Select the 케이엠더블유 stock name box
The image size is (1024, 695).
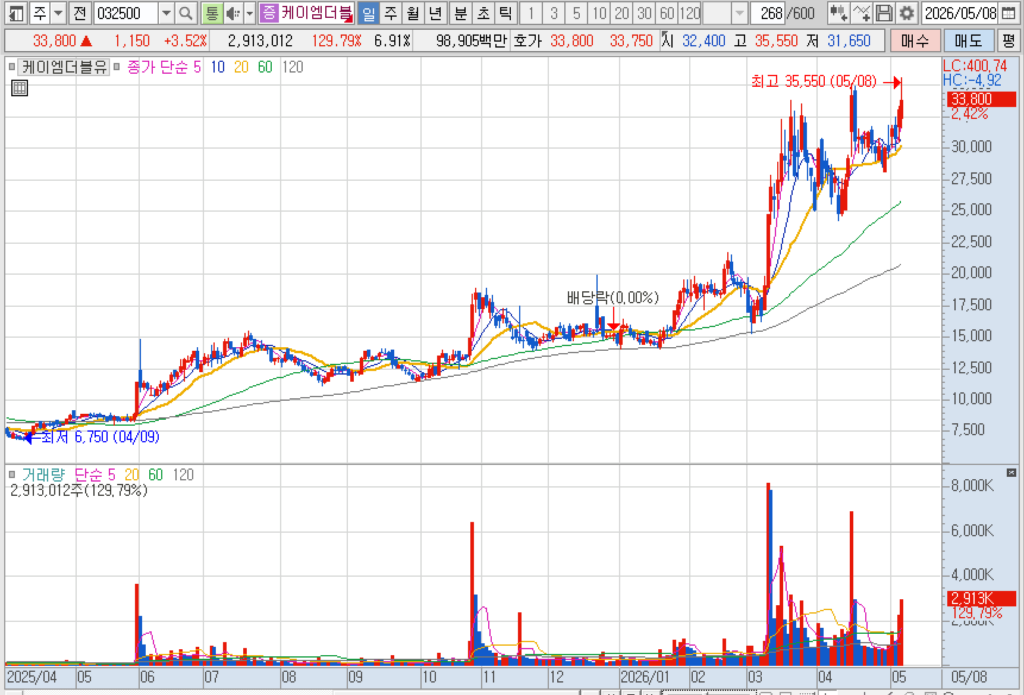click(316, 12)
